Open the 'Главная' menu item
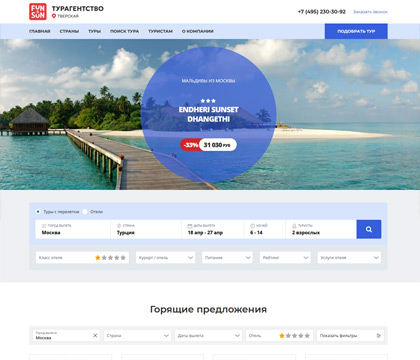 [40, 31]
